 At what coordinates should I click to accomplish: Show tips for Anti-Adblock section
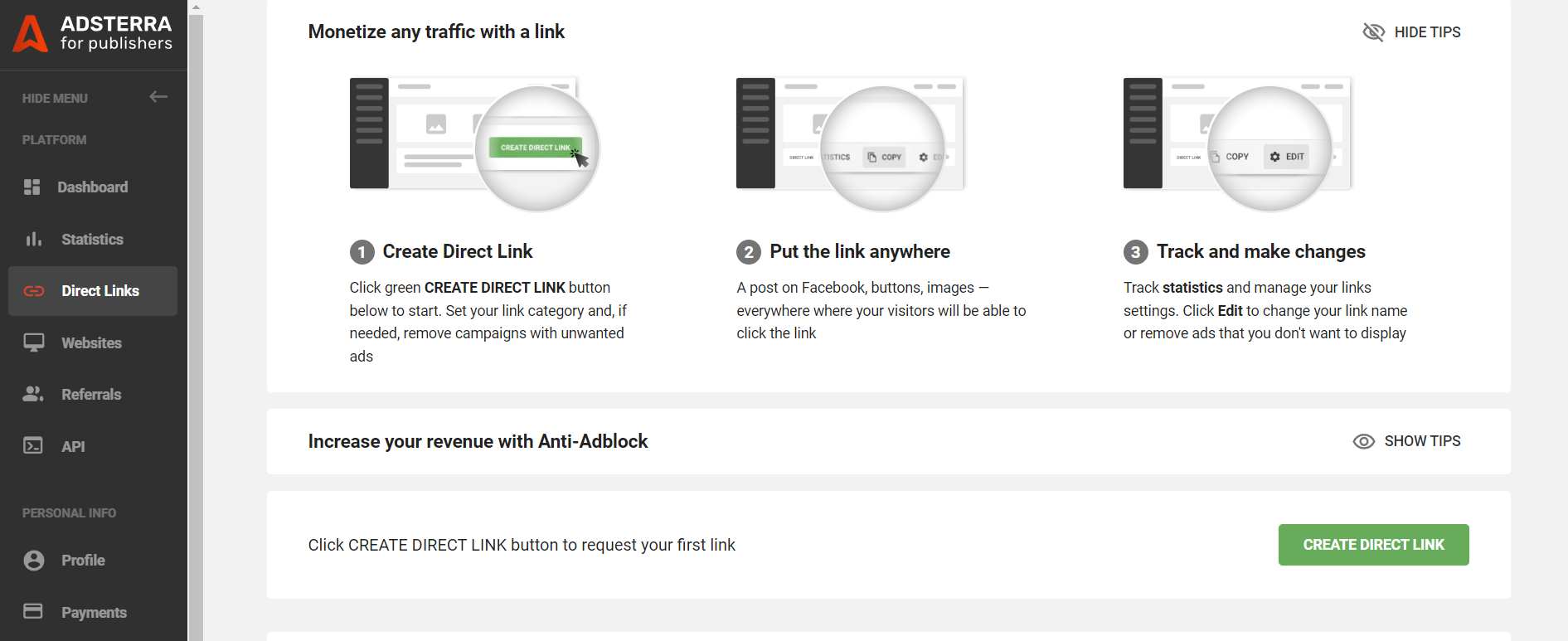pos(1406,440)
